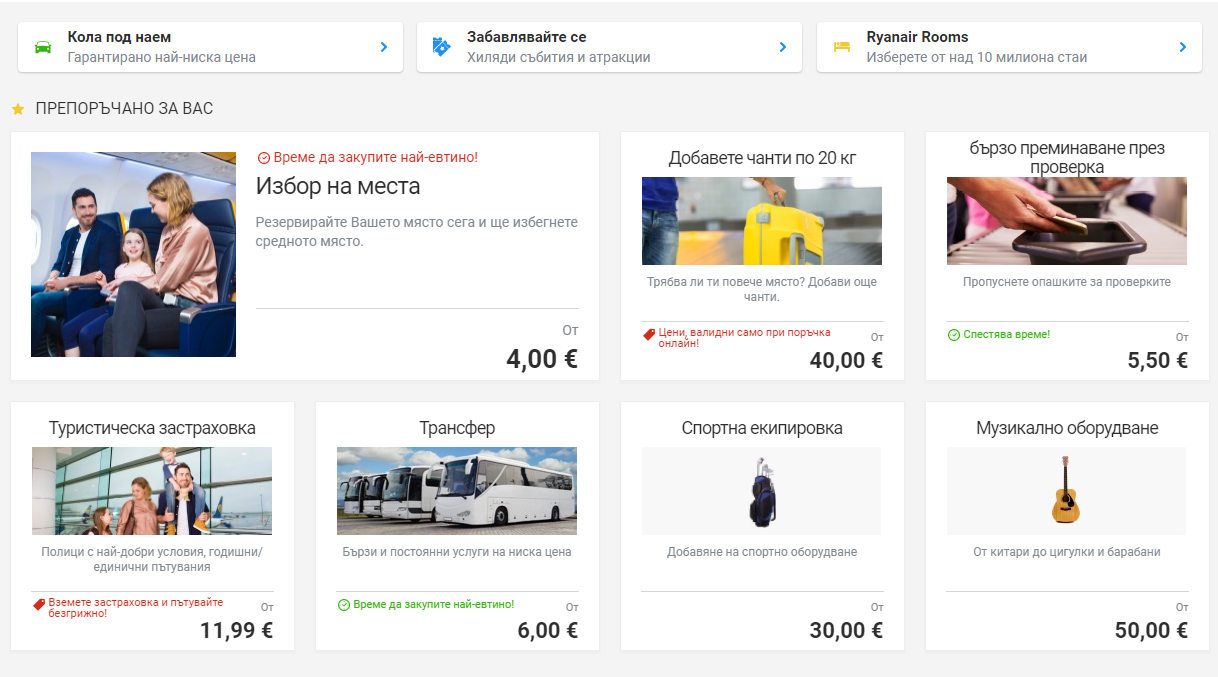The image size is (1218, 677).
Task: Click the green car rental icon
Action: point(43,47)
